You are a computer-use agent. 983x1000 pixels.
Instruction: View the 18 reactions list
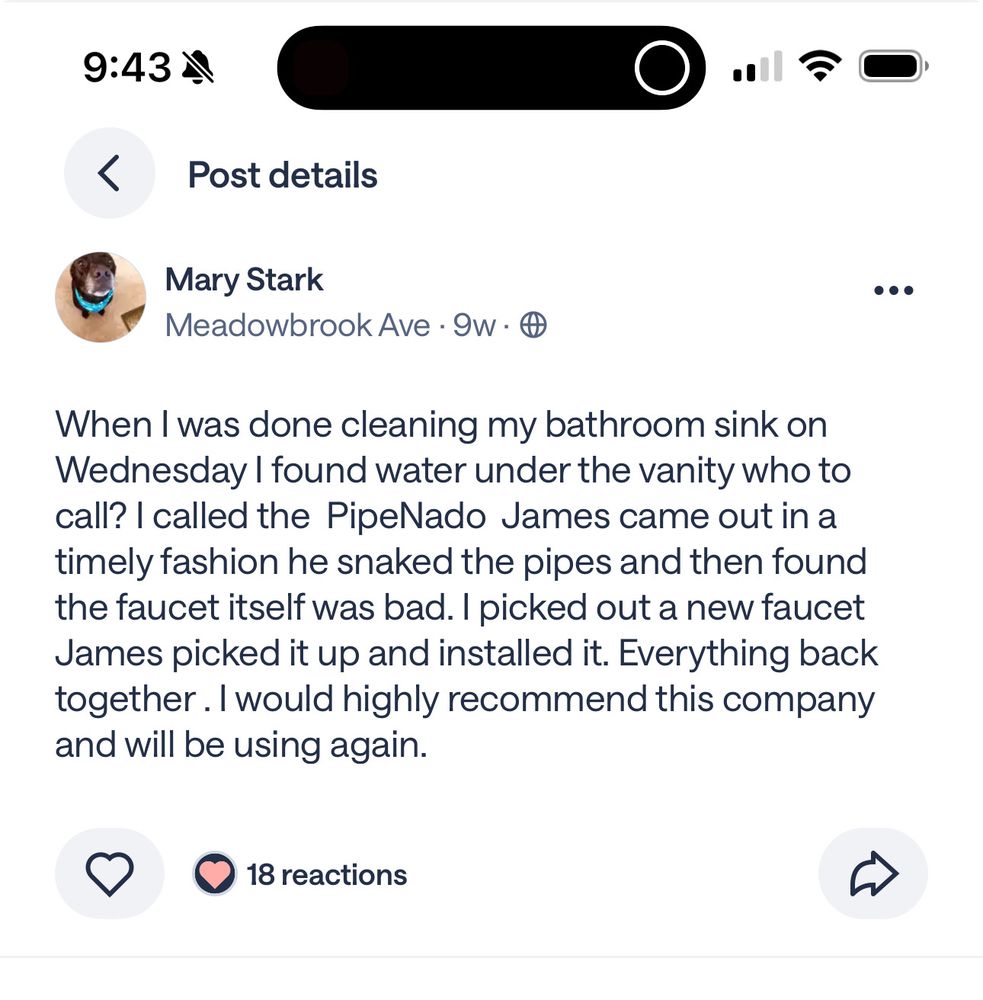(326, 875)
